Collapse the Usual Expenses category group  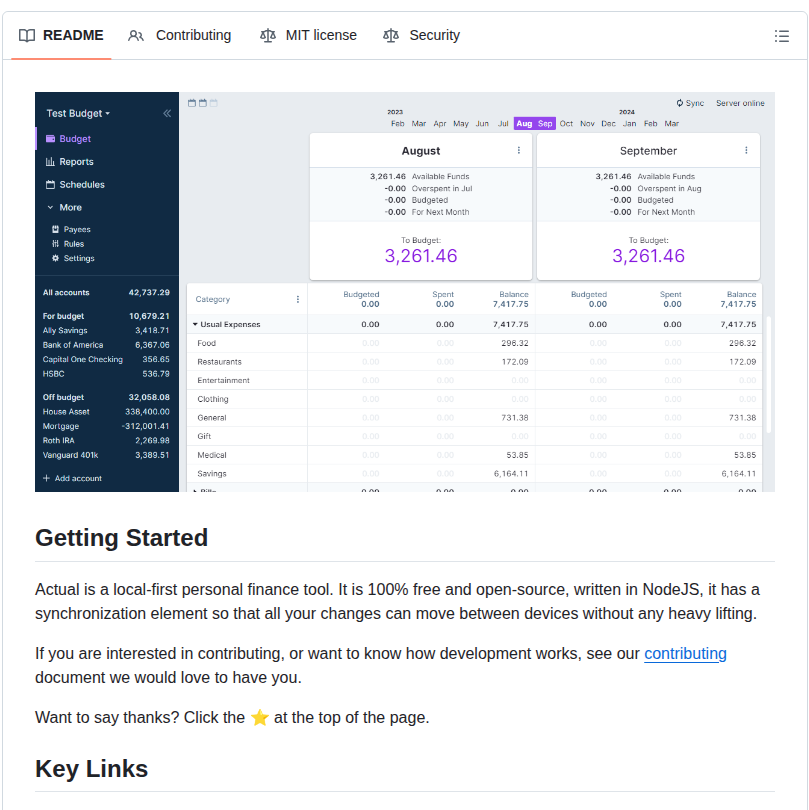click(195, 324)
